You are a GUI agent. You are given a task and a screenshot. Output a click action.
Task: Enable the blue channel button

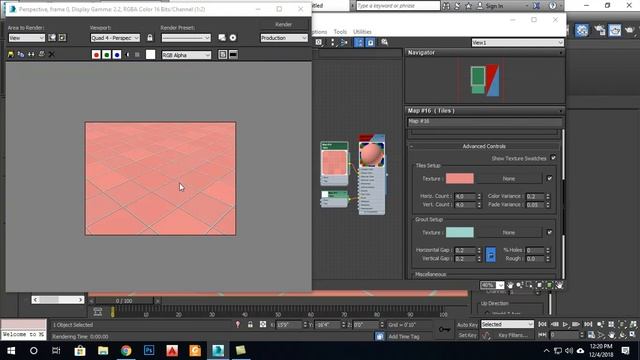point(117,55)
